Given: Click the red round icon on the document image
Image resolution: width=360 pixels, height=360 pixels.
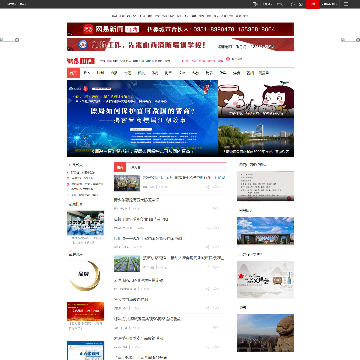Looking at the screenshot, I should coord(289,198).
